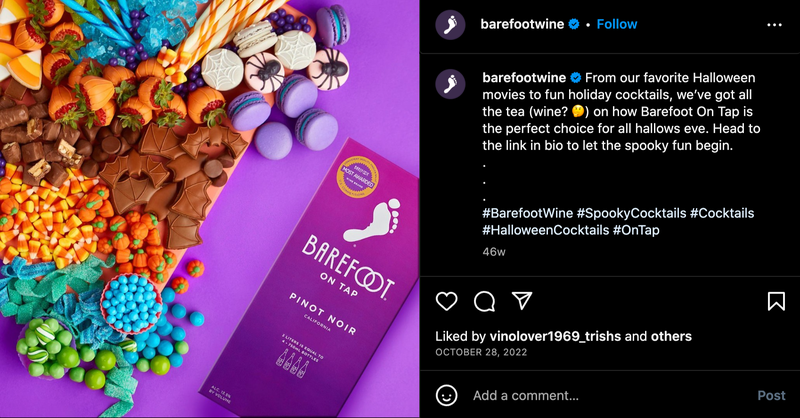Image resolution: width=800 pixels, height=418 pixels.
Task: Focus the Add a comment field
Action: coord(610,396)
